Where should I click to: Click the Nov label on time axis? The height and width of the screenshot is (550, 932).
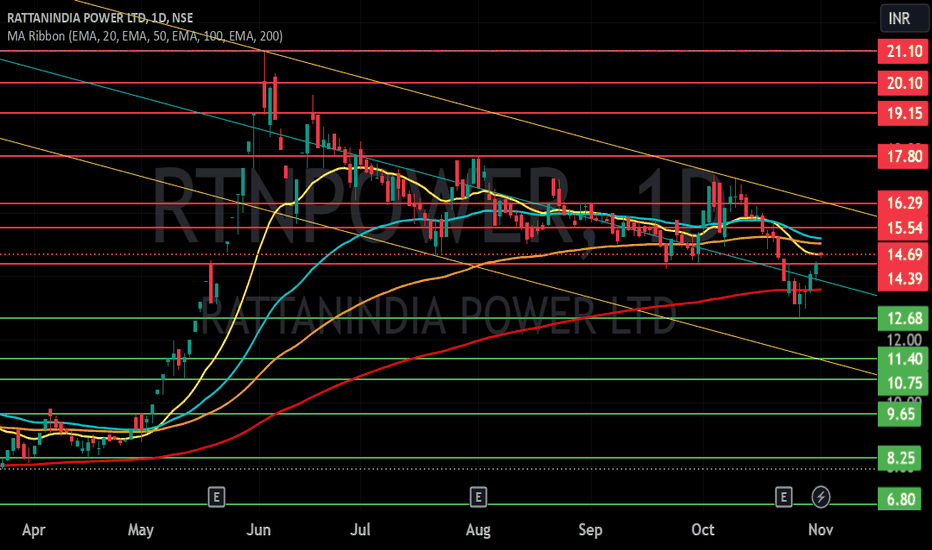821,530
